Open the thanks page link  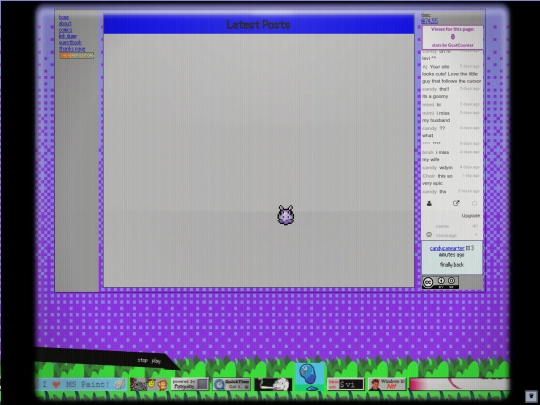click(72, 49)
